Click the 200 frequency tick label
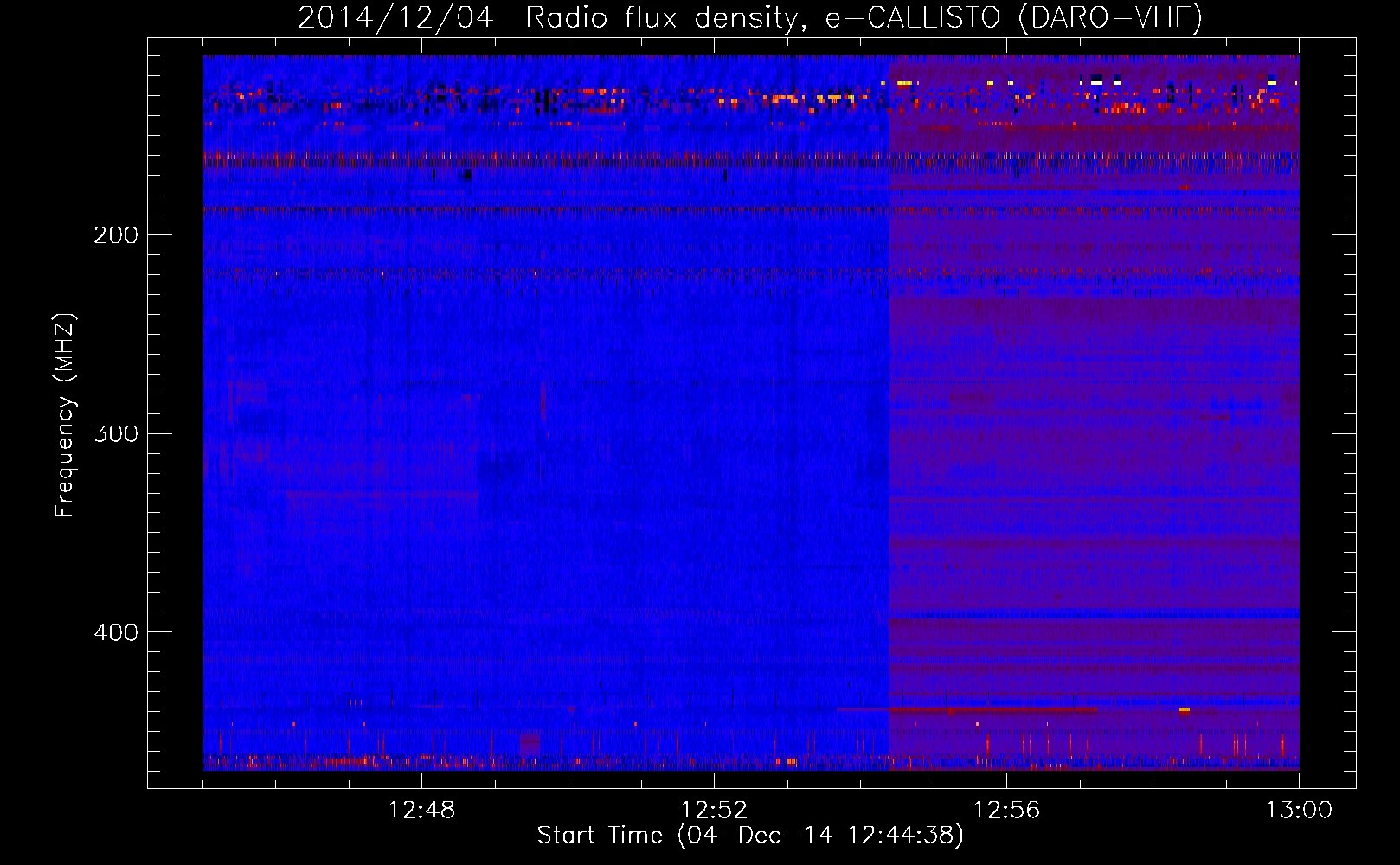The image size is (1400, 865). [116, 235]
